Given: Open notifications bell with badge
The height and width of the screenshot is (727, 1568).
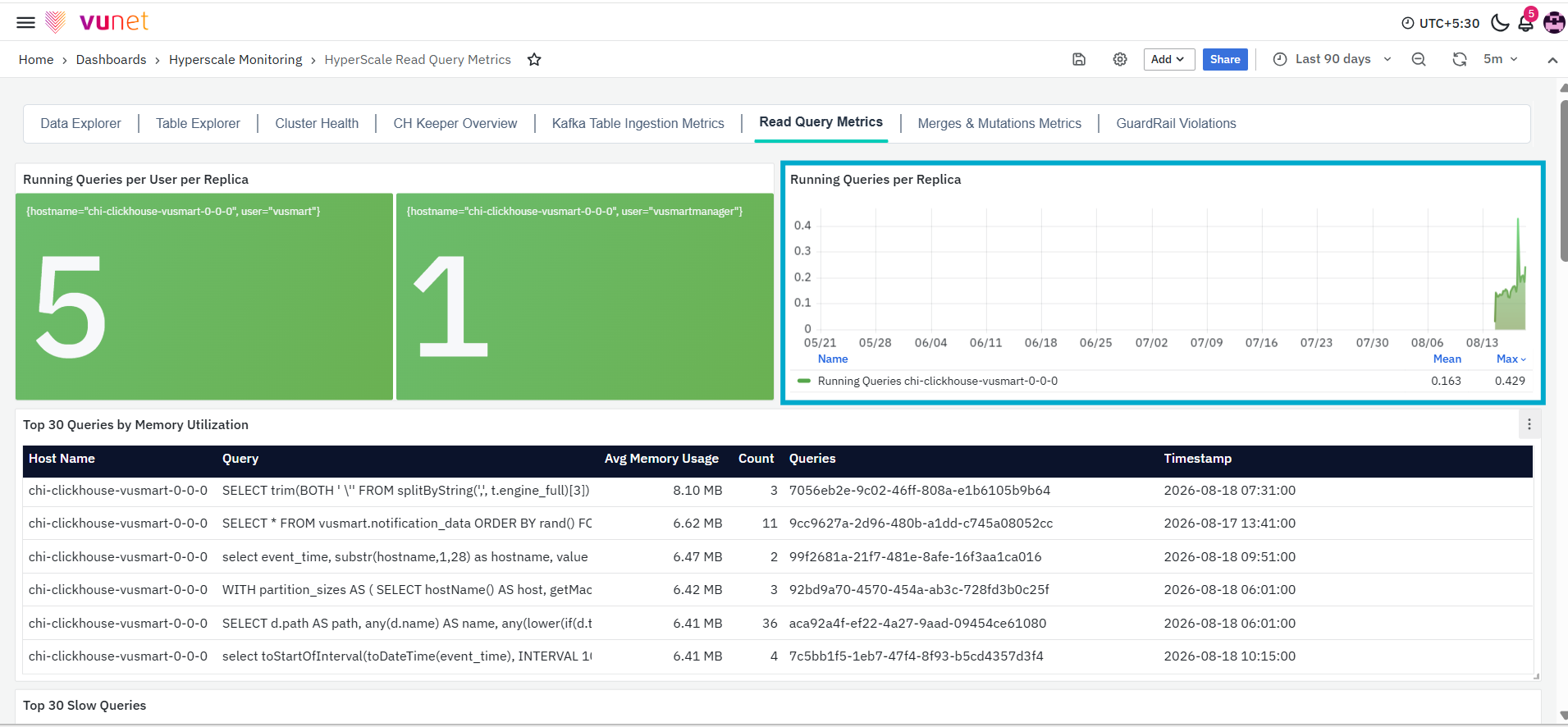Looking at the screenshot, I should 1526,22.
